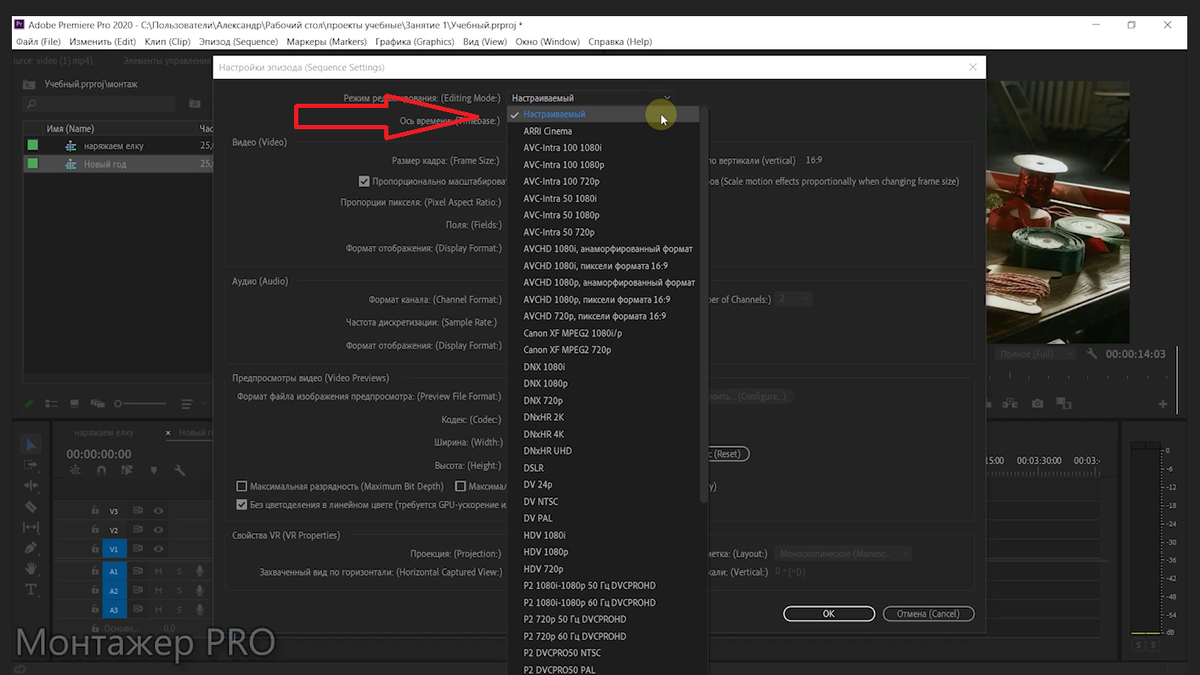Switch project panel to Icon view
Image resolution: width=1200 pixels, height=675 pixels.
click(75, 404)
